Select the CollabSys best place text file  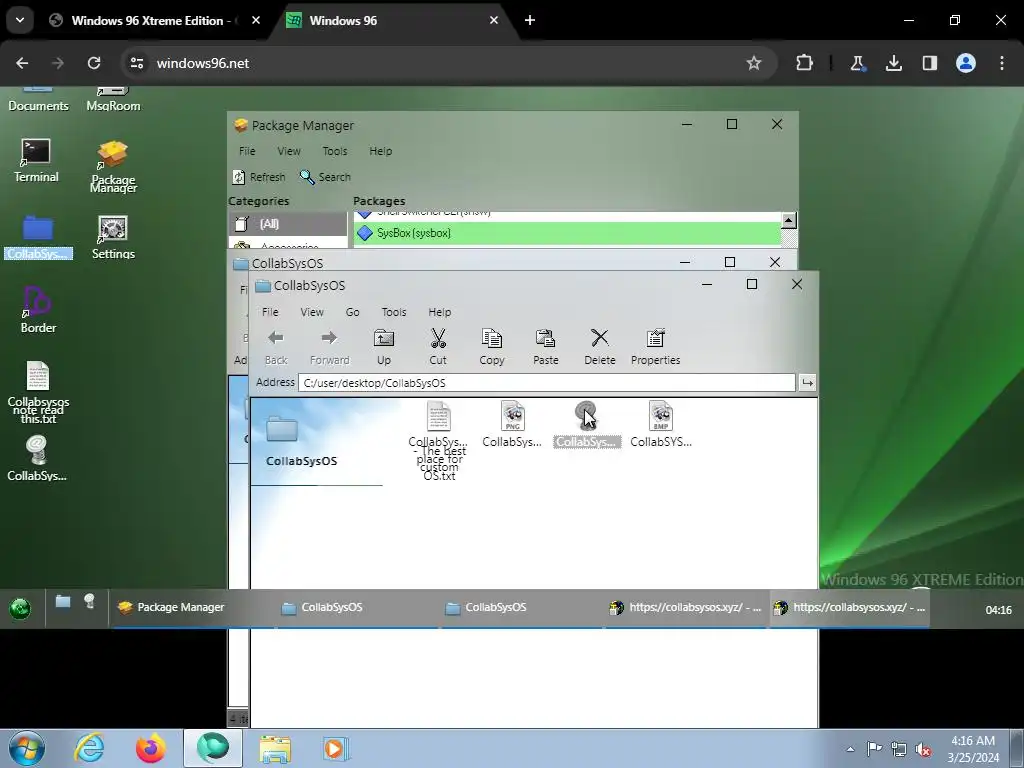(438, 441)
